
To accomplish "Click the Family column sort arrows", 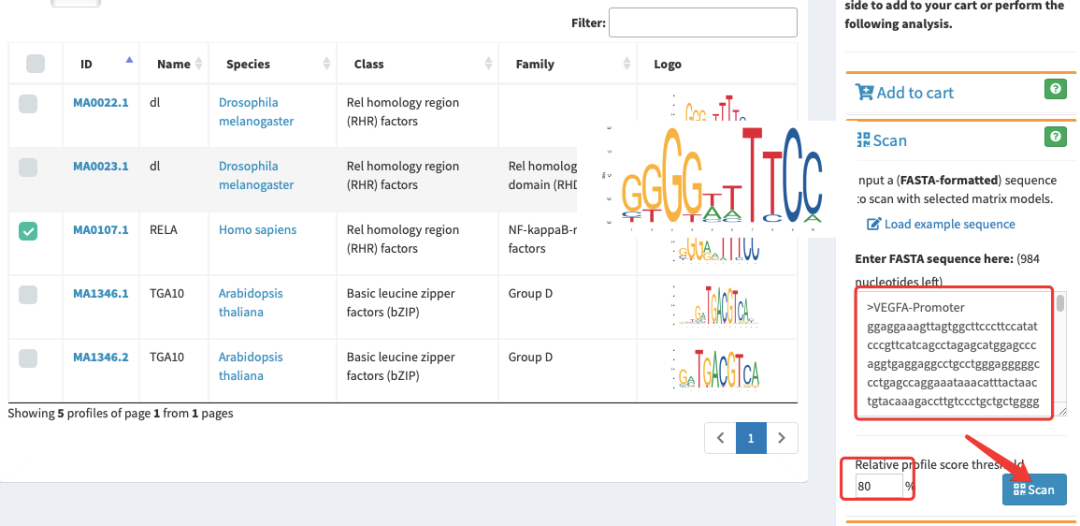I will pyautogui.click(x=627, y=64).
